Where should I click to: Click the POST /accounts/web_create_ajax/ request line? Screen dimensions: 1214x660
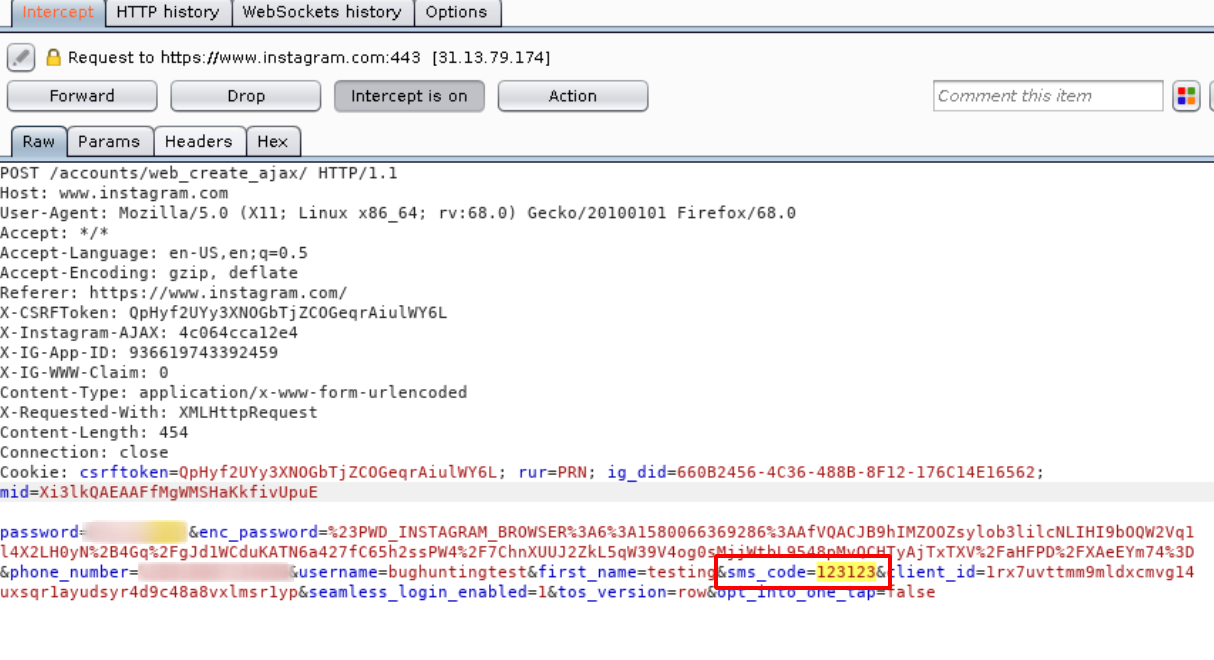coord(199,173)
